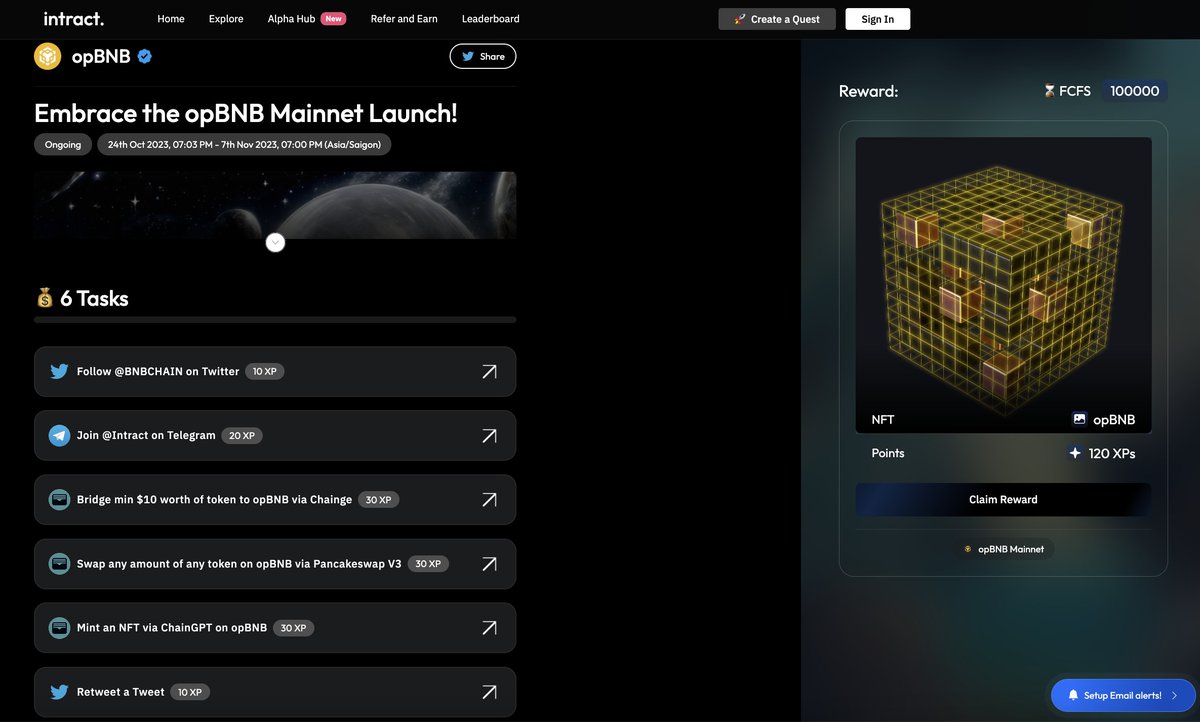Click the opBNB yellow project avatar

click(x=48, y=56)
